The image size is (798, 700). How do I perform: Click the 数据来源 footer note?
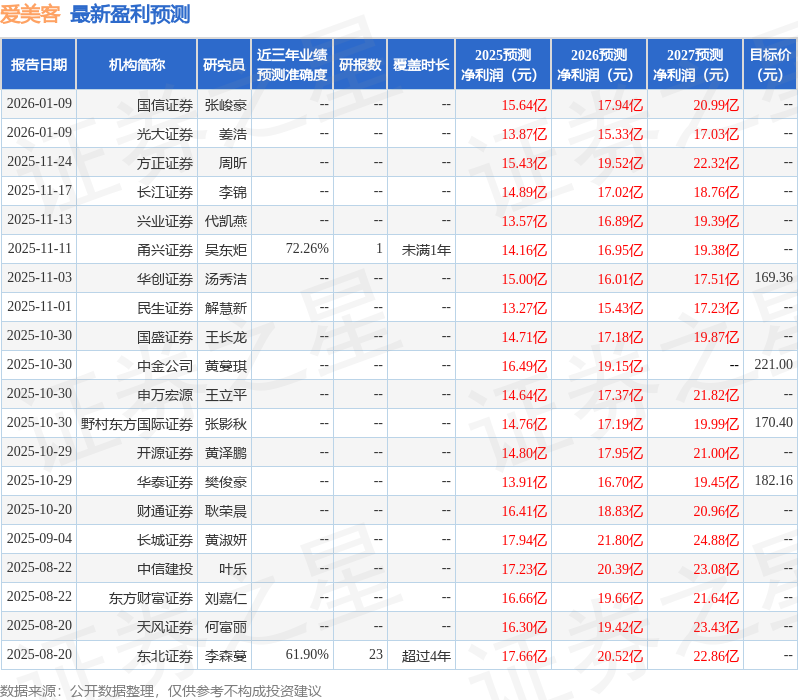[x=161, y=691]
